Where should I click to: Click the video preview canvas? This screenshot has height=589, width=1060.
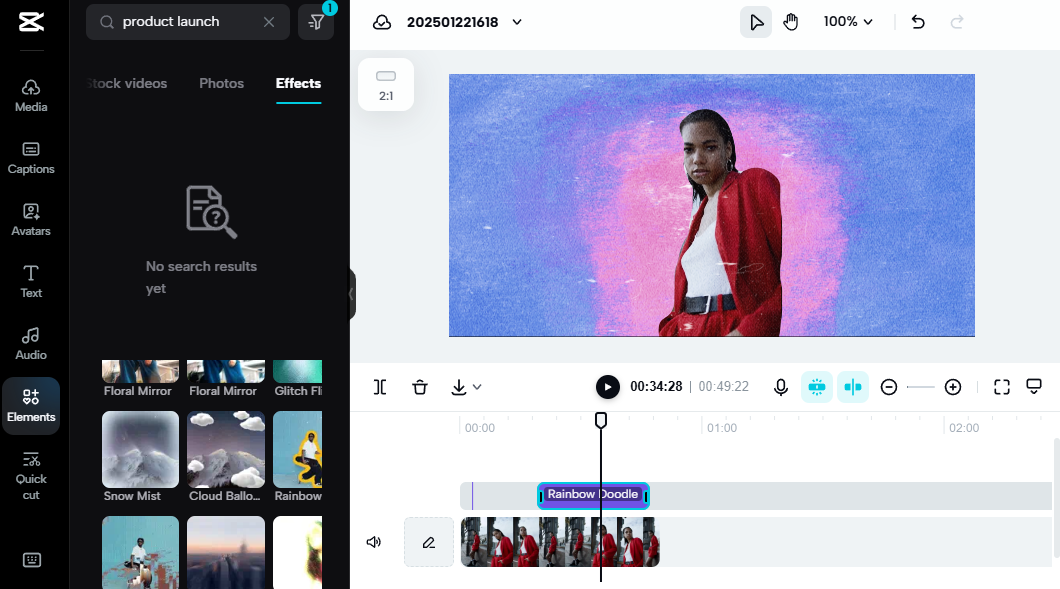pyautogui.click(x=712, y=205)
